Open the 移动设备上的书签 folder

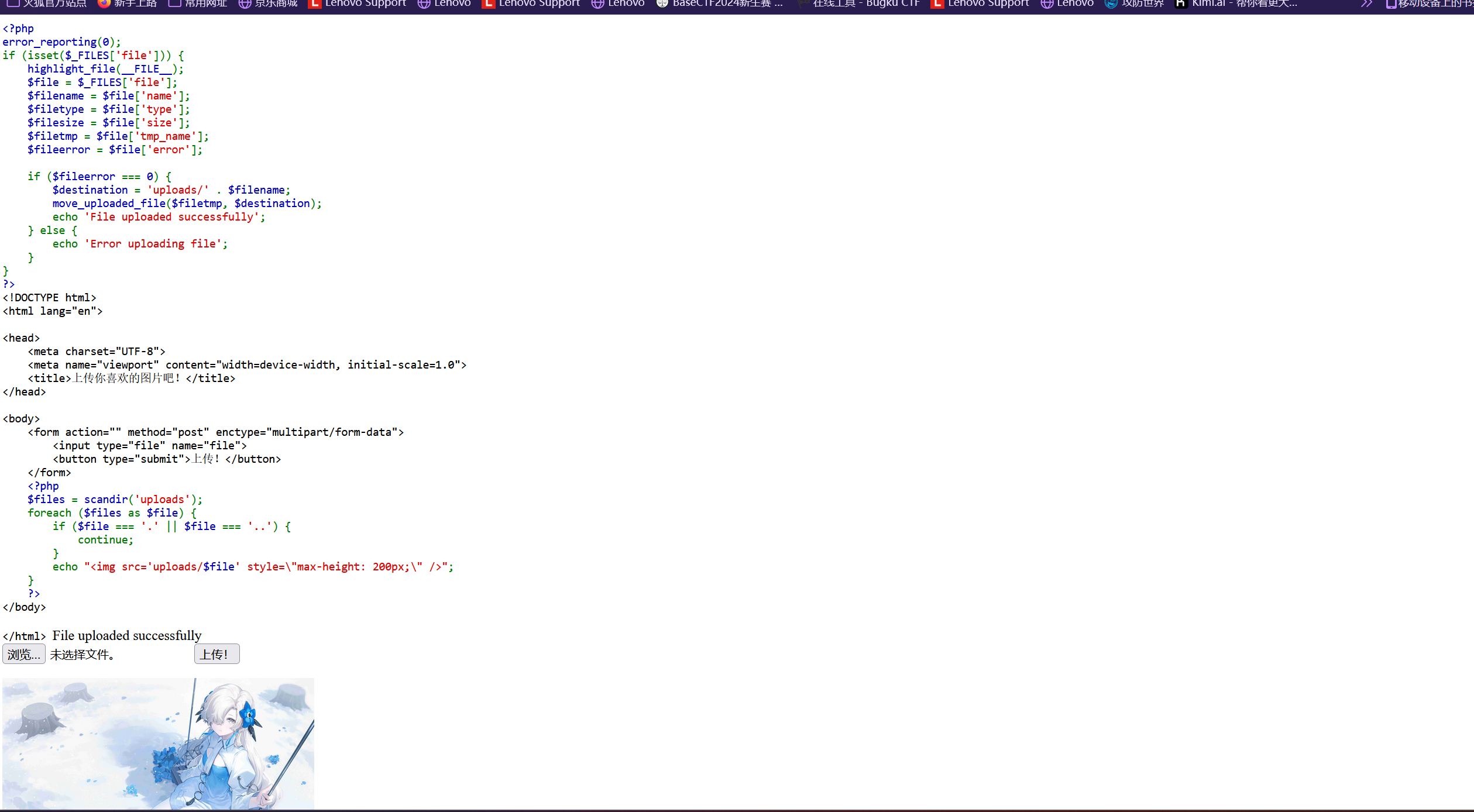coord(1430,4)
